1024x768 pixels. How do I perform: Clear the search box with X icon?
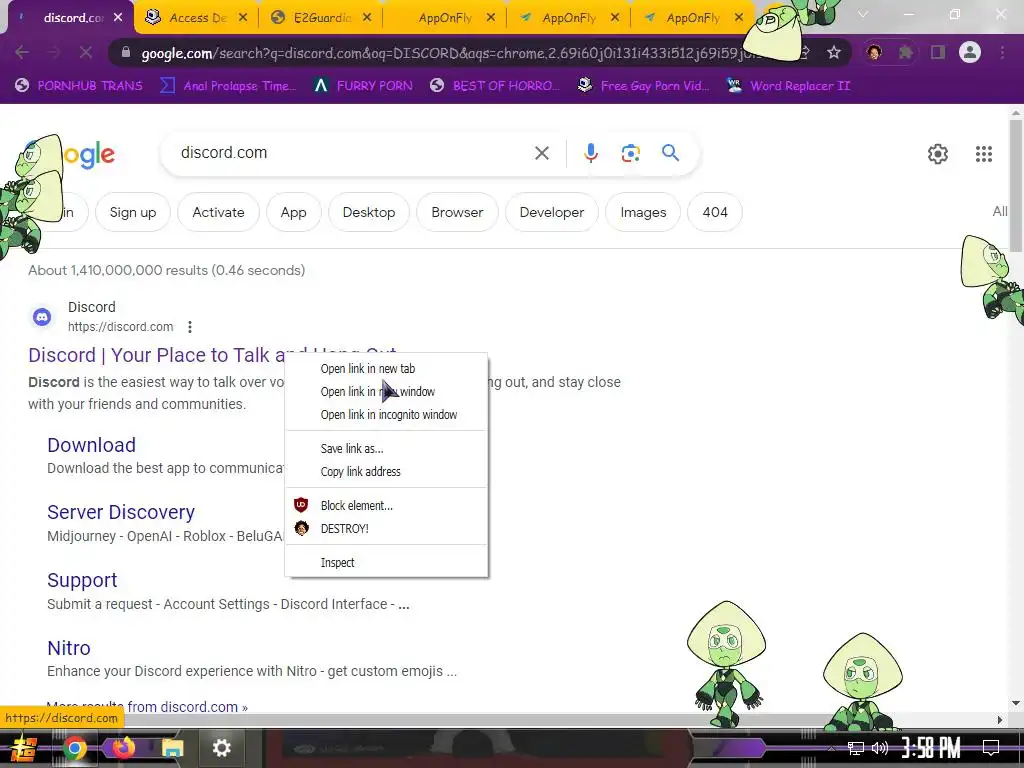(541, 153)
